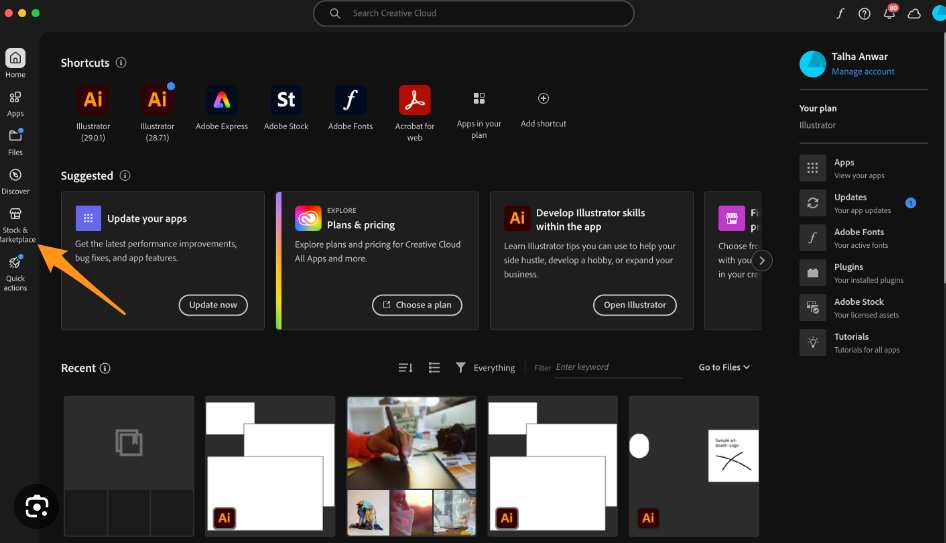Open Adobe Fonts – Your active fonts item
Viewport: 946px width, 543px height.
coord(863,238)
